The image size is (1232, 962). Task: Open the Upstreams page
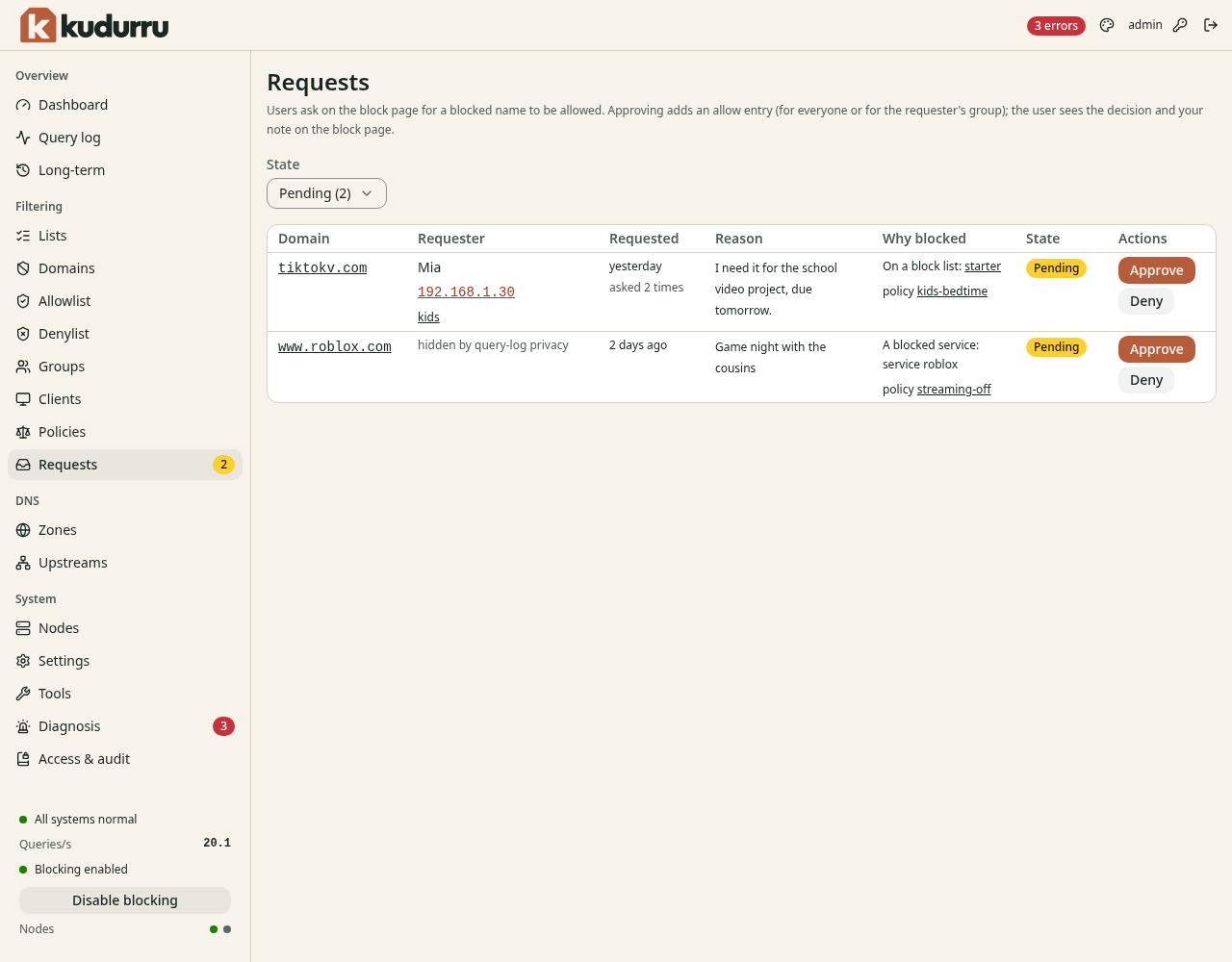tap(125, 563)
